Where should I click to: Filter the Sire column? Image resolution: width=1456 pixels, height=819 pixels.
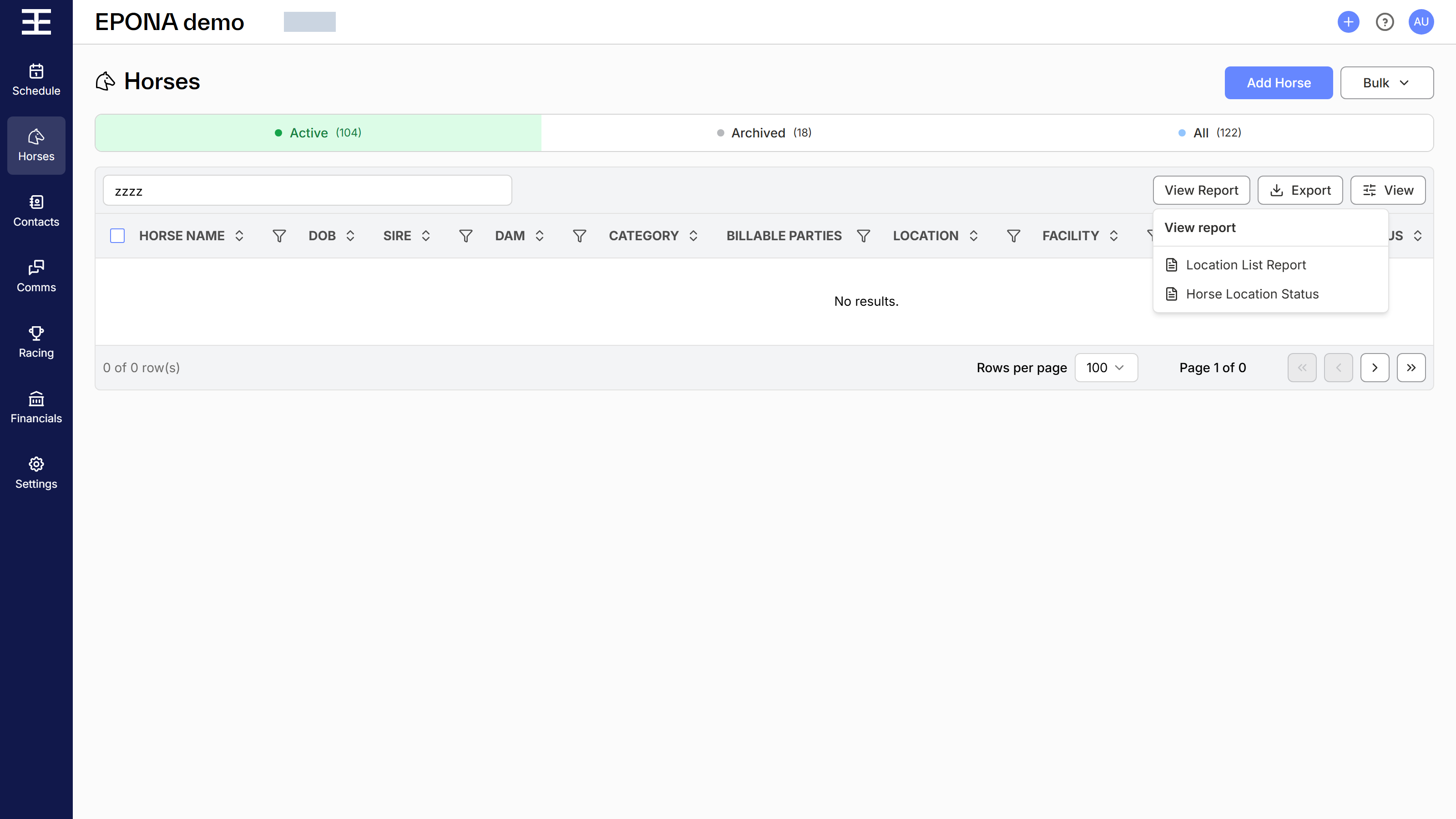(466, 236)
